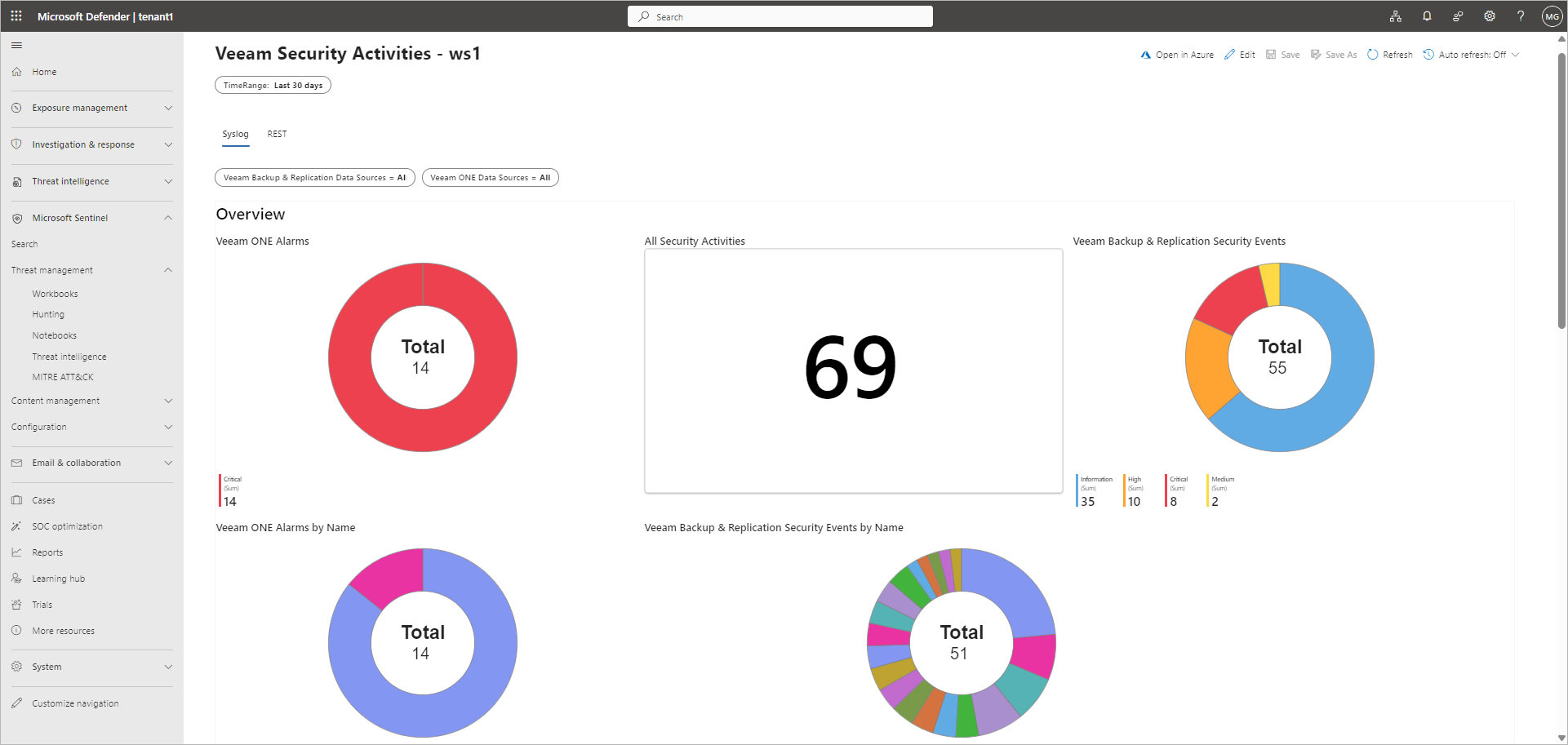Image resolution: width=1568 pixels, height=745 pixels.
Task: Click the All Security Activities 69 tile
Action: [854, 370]
